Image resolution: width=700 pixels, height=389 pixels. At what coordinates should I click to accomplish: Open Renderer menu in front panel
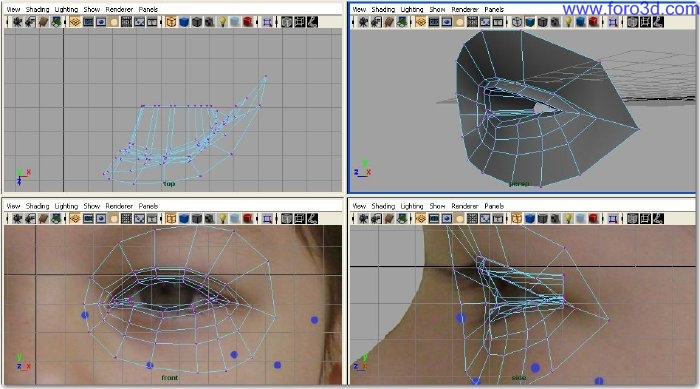pyautogui.click(x=119, y=206)
